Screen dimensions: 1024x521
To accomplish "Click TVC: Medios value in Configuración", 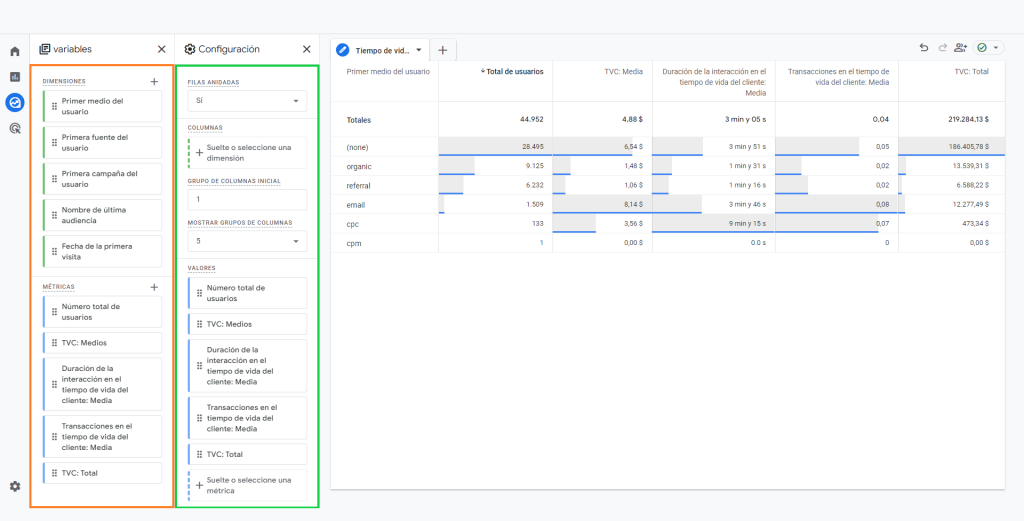I will pos(247,324).
